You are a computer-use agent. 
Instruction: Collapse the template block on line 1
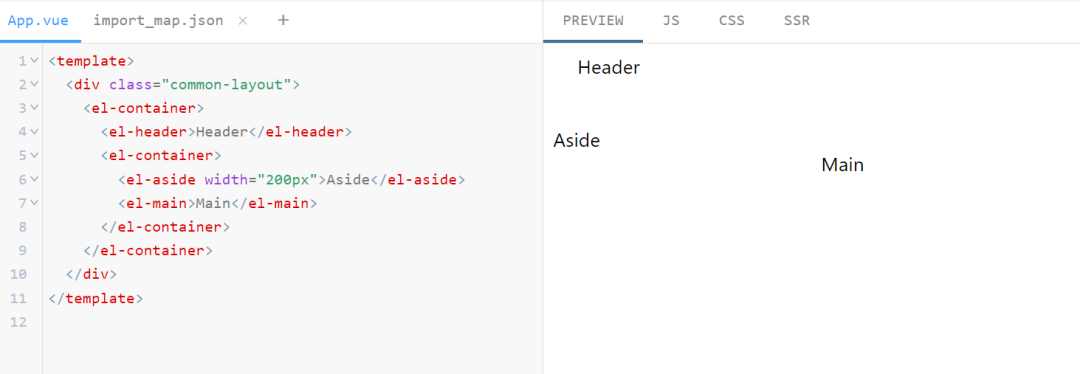point(34,61)
